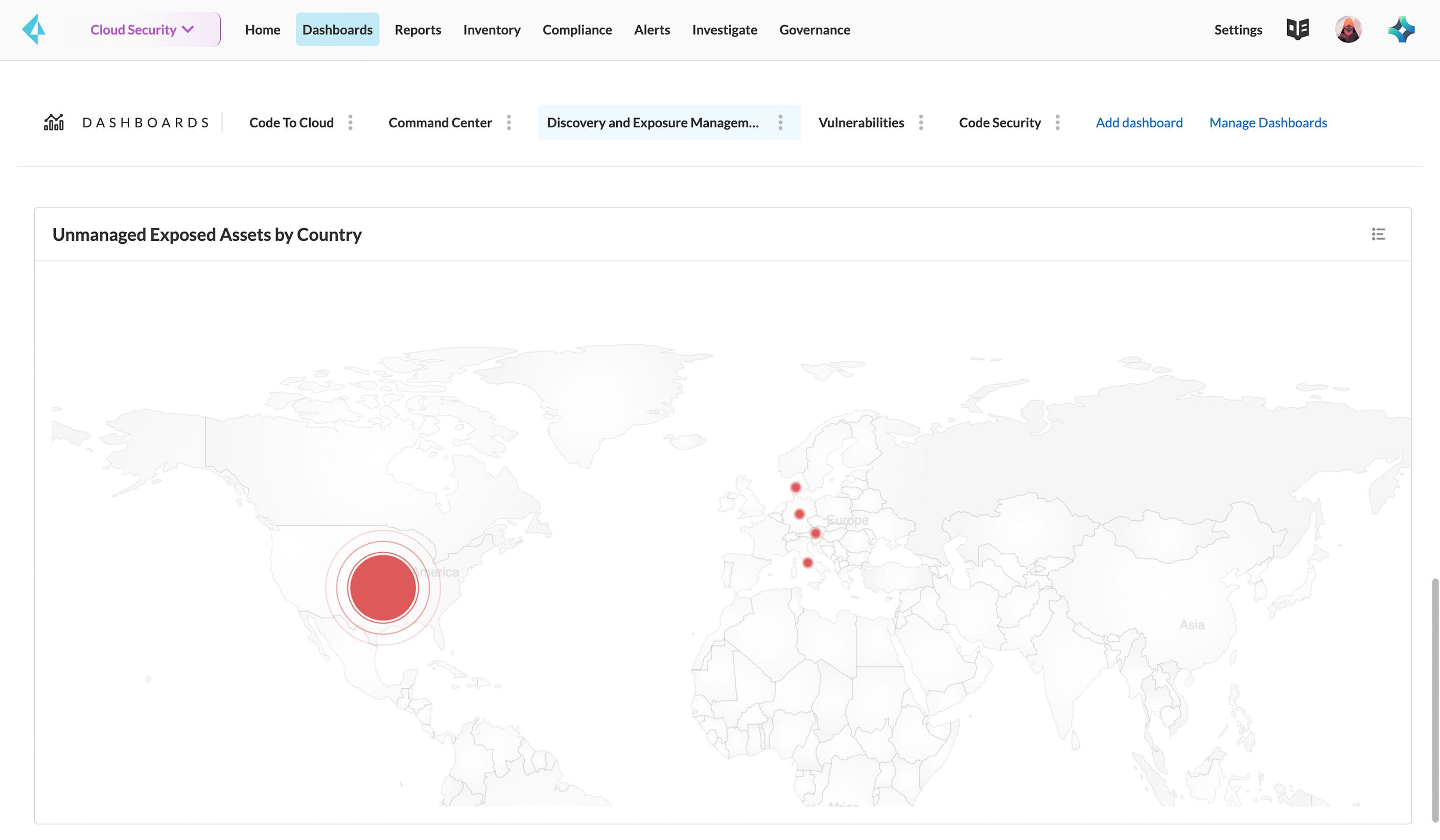Click the Manage Dashboards link
1440x840 pixels.
tap(1268, 122)
